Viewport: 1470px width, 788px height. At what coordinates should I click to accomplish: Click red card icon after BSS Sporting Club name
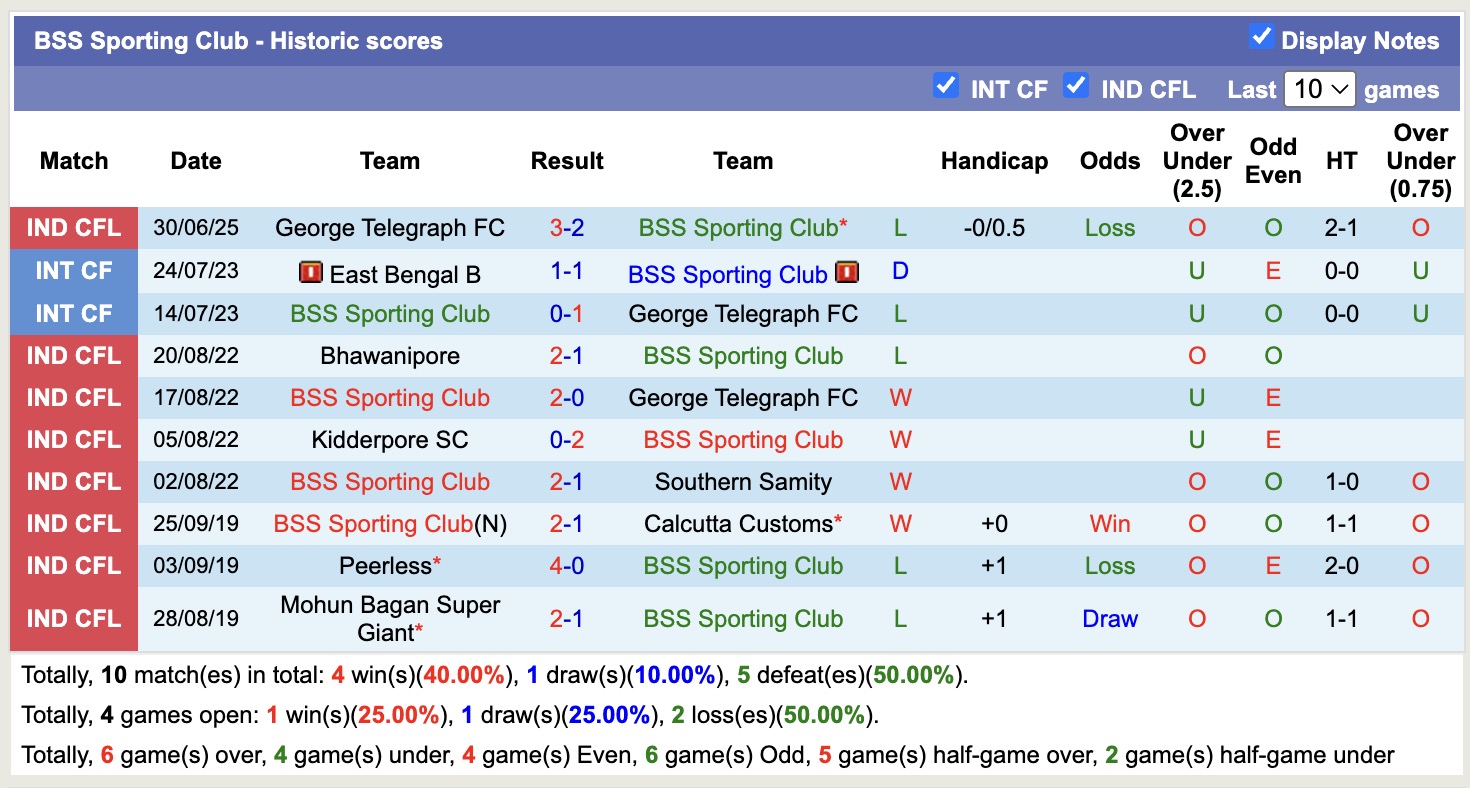coord(847,273)
